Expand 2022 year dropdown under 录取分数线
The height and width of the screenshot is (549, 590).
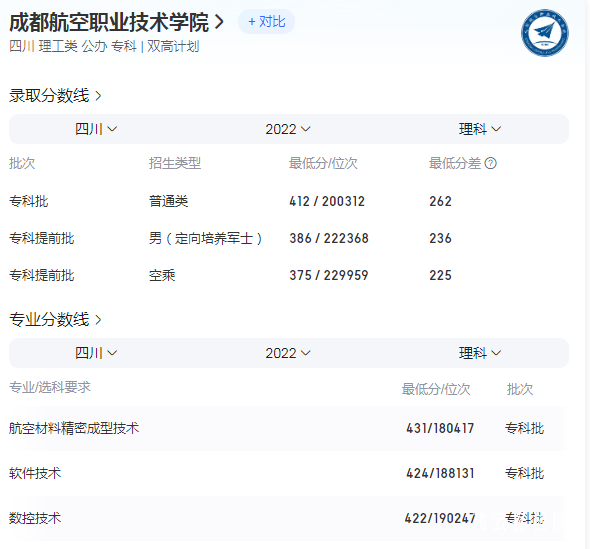[x=288, y=129]
